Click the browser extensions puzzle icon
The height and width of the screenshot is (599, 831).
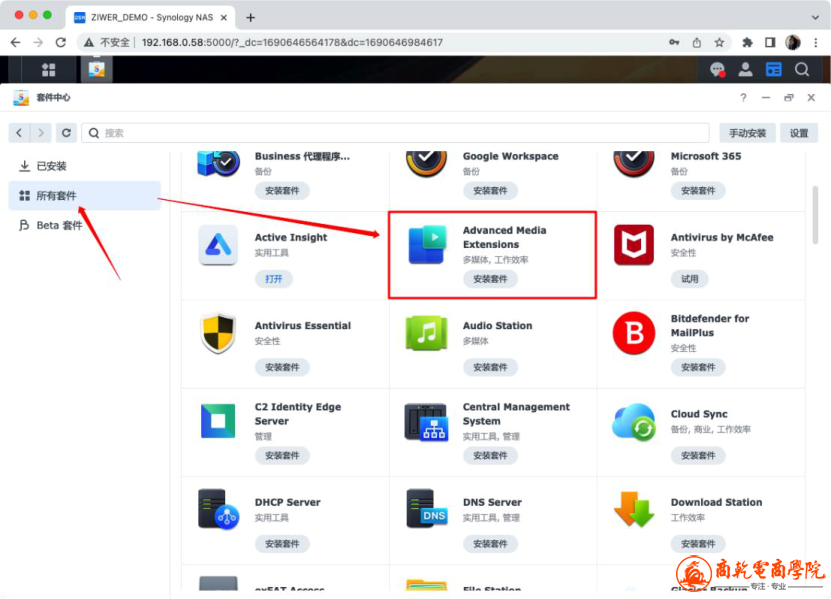[747, 42]
